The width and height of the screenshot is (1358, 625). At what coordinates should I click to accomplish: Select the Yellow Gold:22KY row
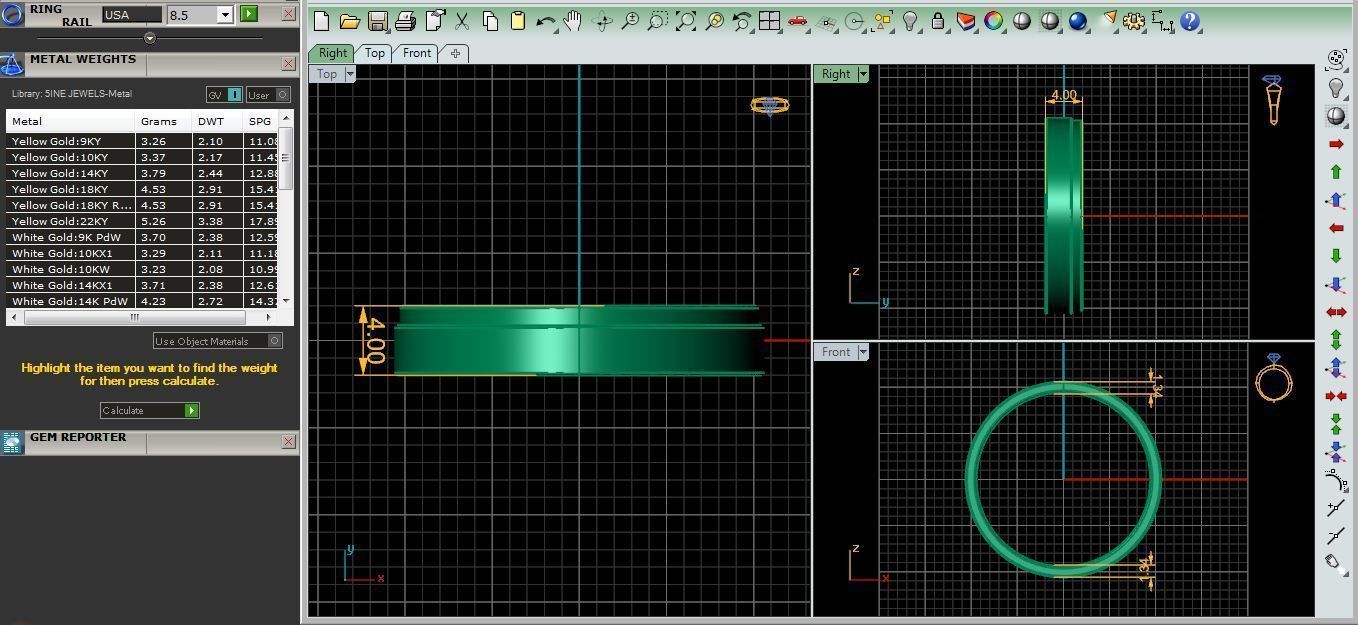coord(143,221)
